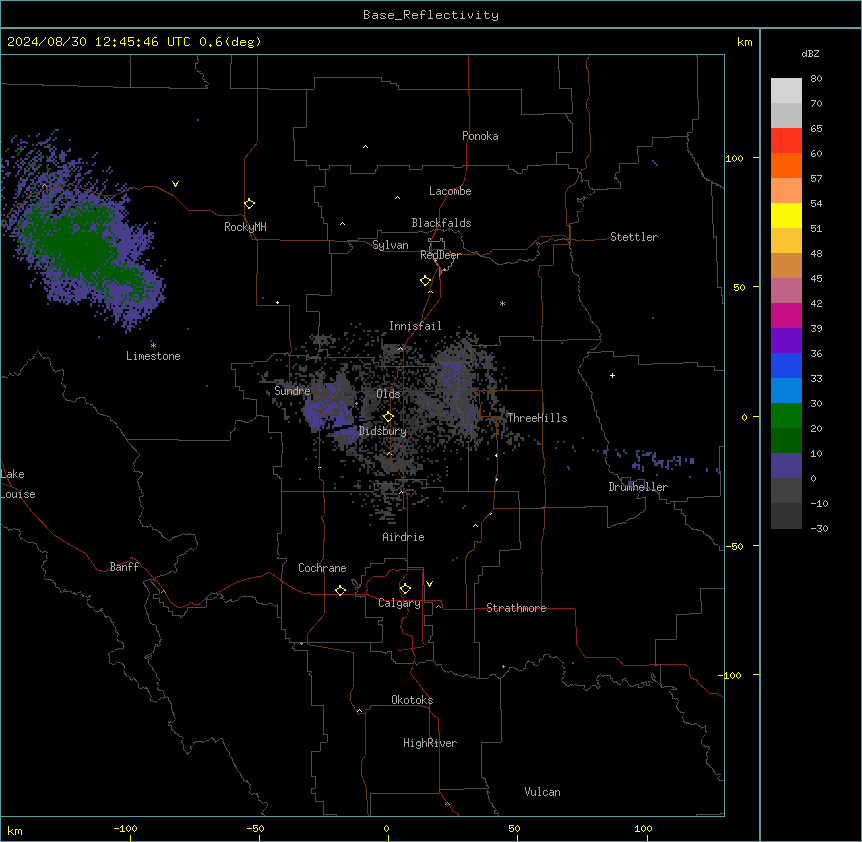Click the yellow diamond between Olds and Didsbury
The height and width of the screenshot is (842, 862).
click(x=388, y=417)
